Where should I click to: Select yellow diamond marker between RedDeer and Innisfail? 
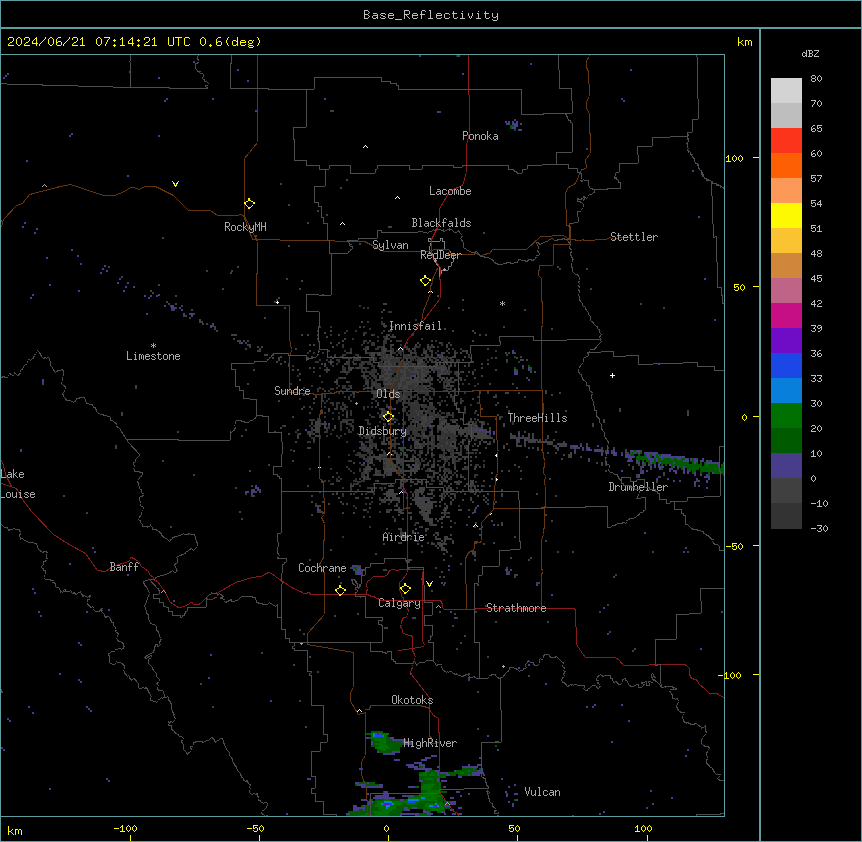[426, 281]
